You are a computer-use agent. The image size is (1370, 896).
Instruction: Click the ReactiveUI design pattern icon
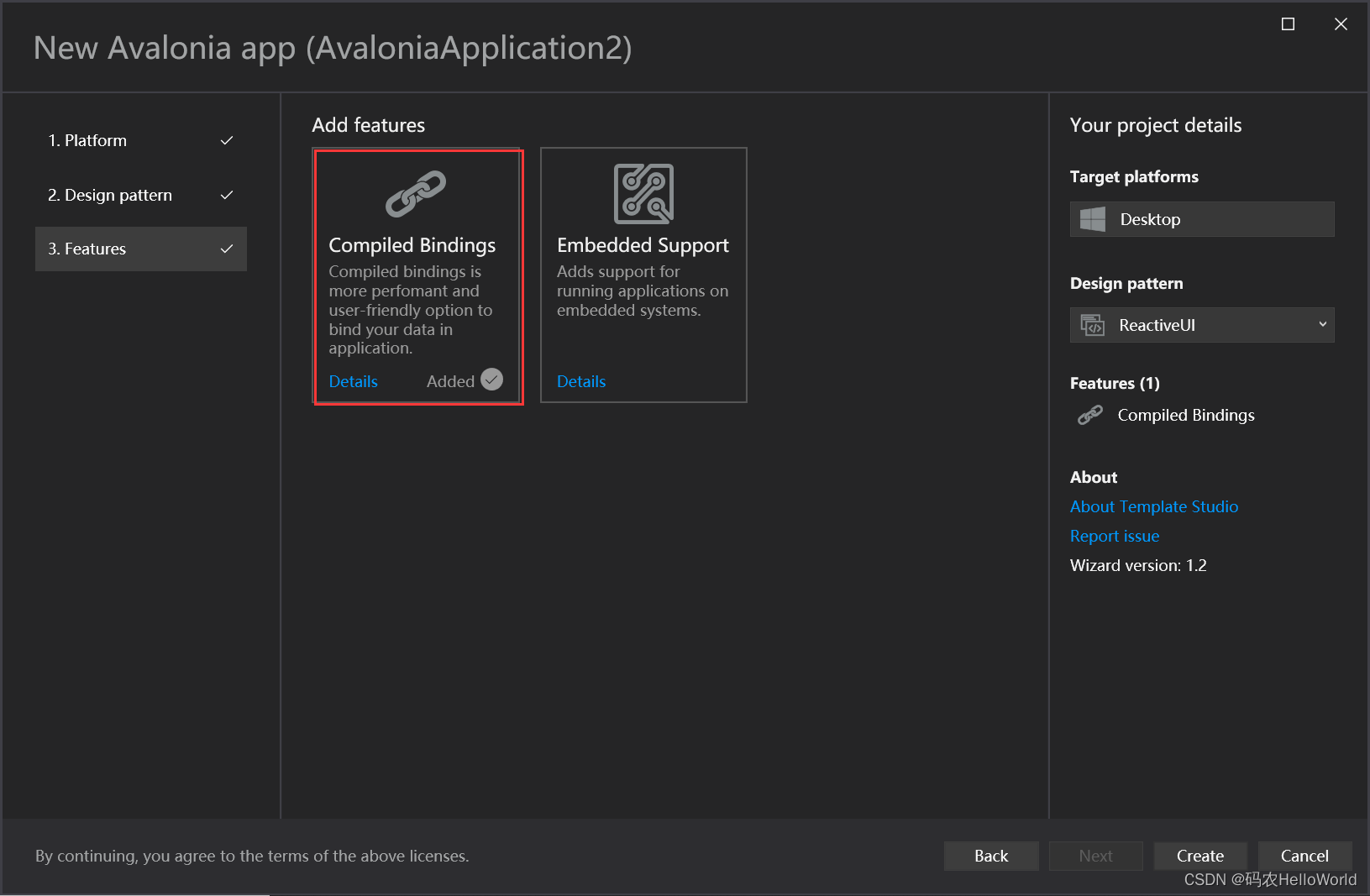[x=1092, y=325]
